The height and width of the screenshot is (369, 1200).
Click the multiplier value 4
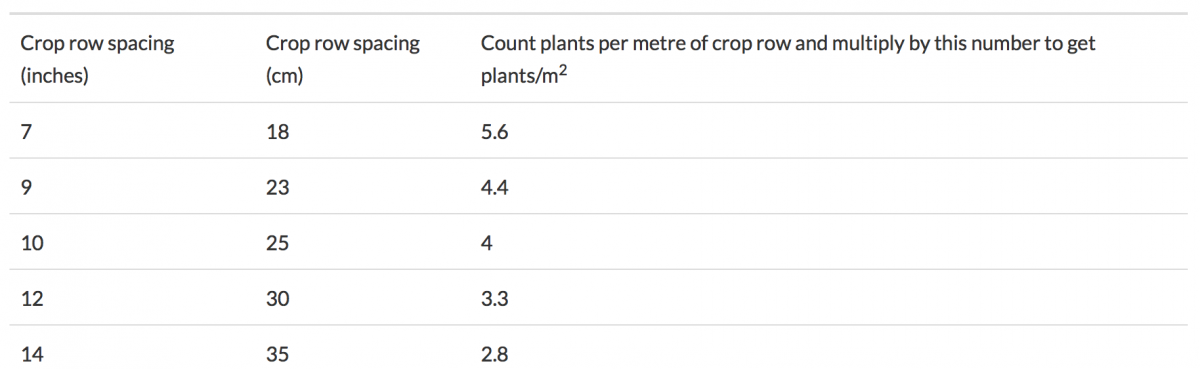[487, 242]
